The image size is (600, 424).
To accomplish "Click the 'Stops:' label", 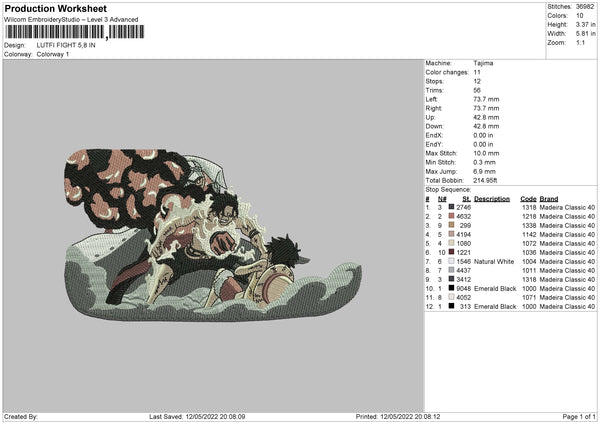I will click(435, 81).
